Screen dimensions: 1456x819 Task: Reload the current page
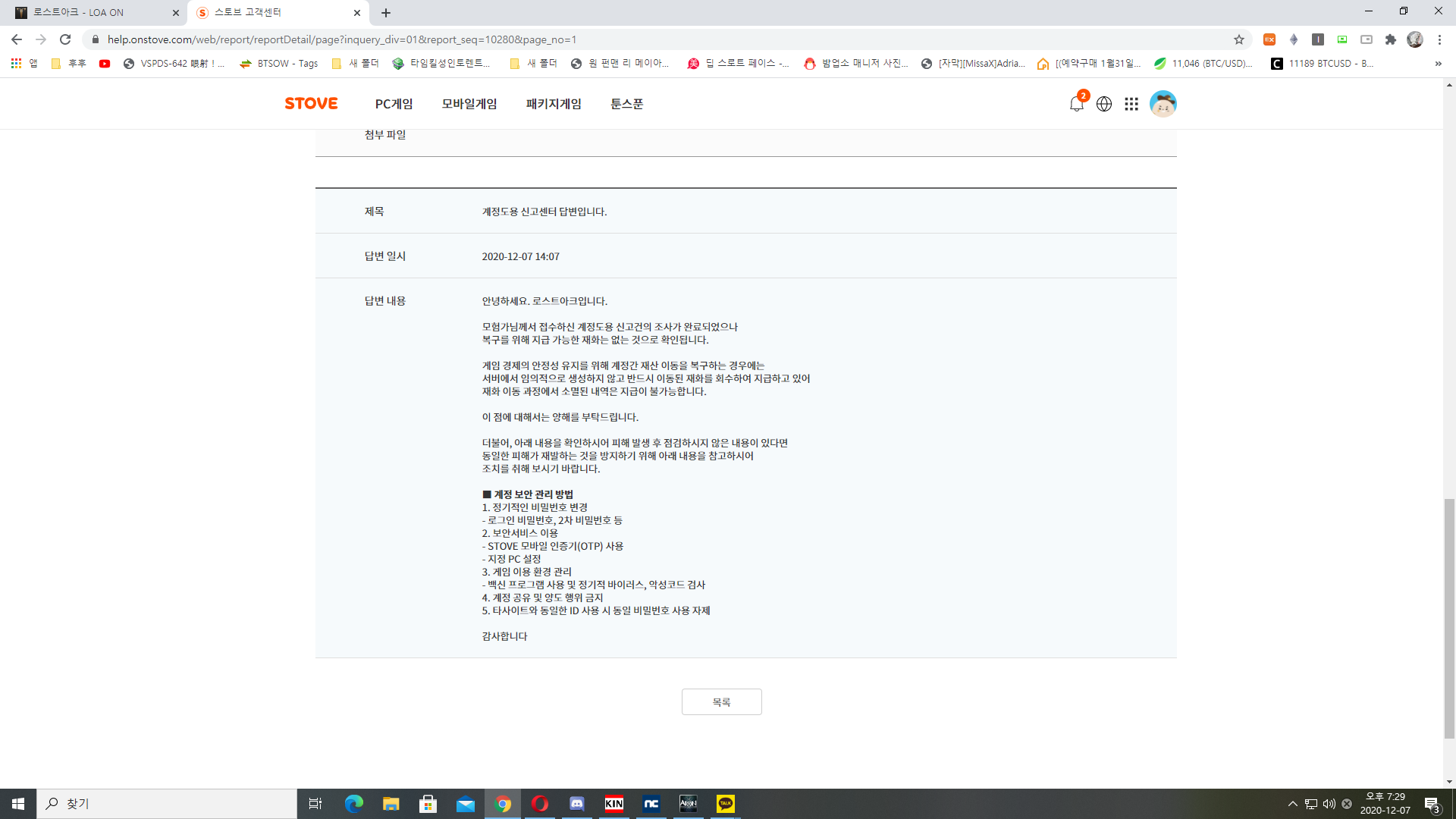65,39
